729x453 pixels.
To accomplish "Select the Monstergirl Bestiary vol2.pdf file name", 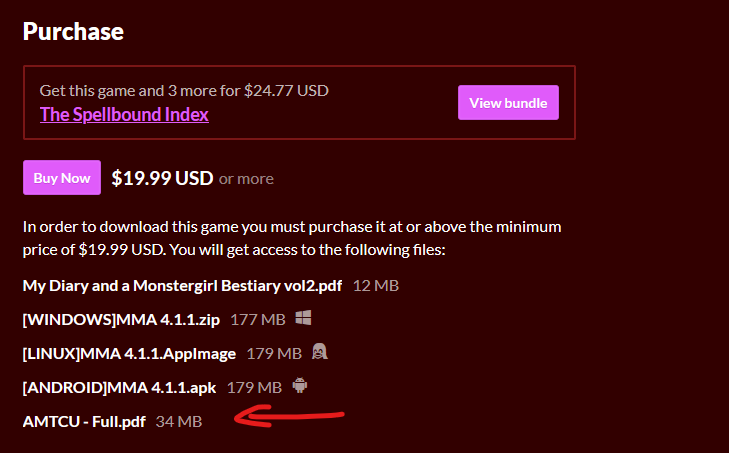I will [182, 285].
